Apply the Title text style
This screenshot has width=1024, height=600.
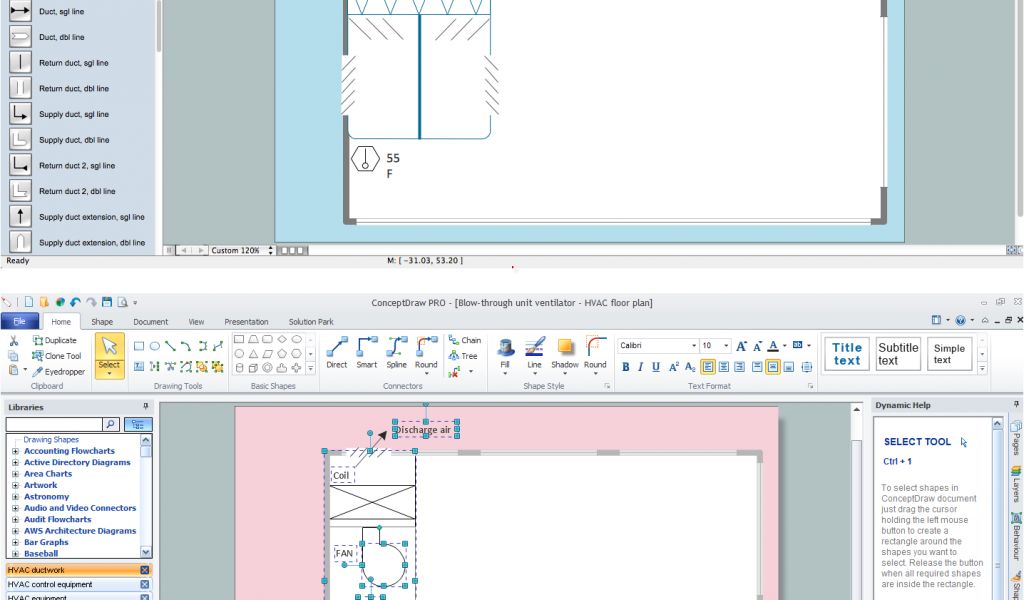pos(846,354)
